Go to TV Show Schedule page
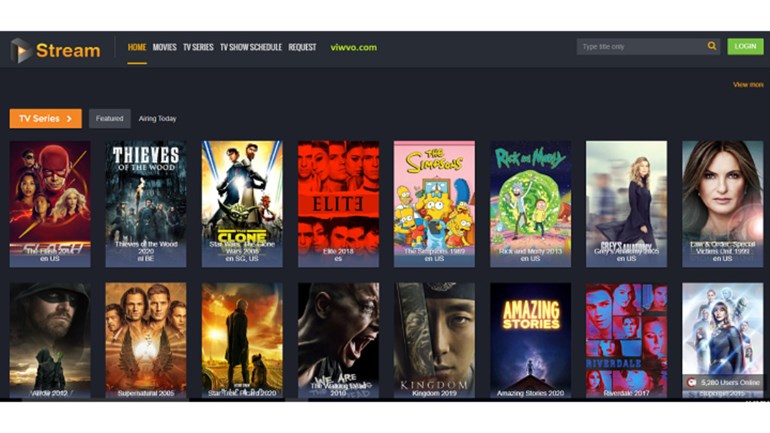 251,47
